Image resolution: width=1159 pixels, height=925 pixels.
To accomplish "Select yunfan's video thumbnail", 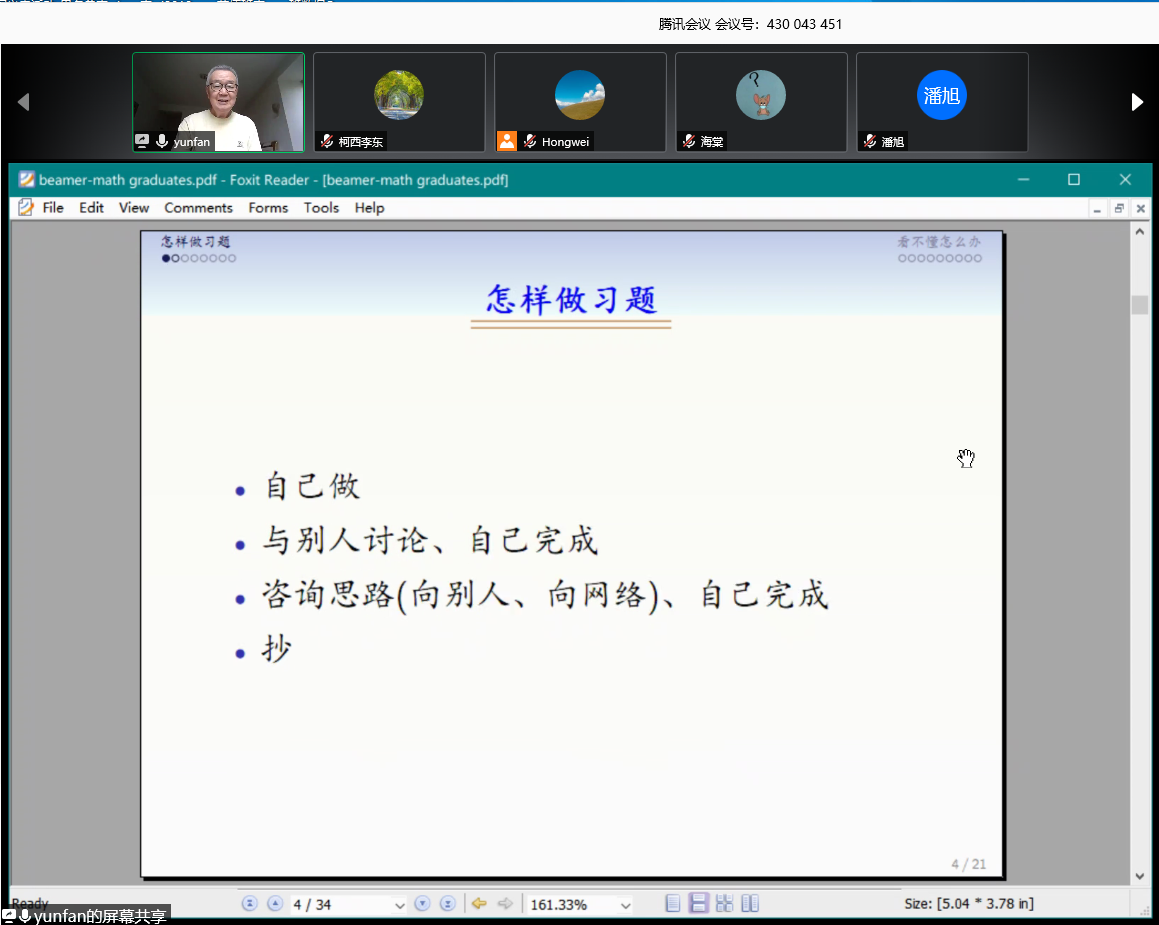I will 218,102.
